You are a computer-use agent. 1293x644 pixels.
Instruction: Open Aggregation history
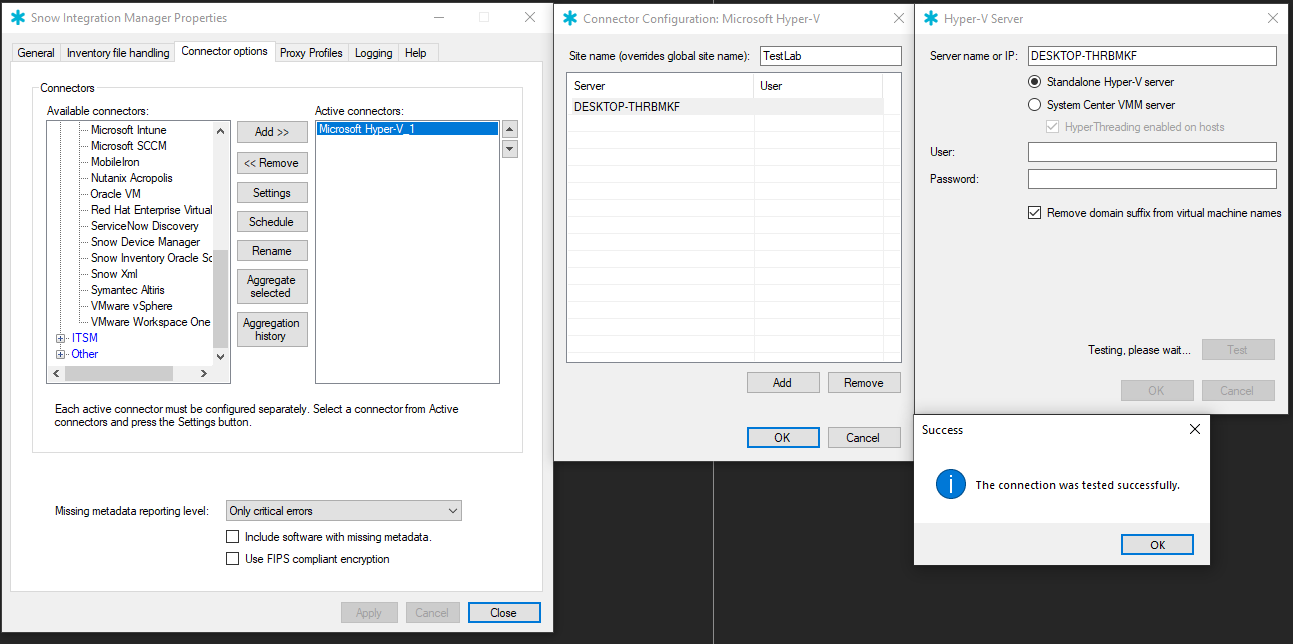272,329
